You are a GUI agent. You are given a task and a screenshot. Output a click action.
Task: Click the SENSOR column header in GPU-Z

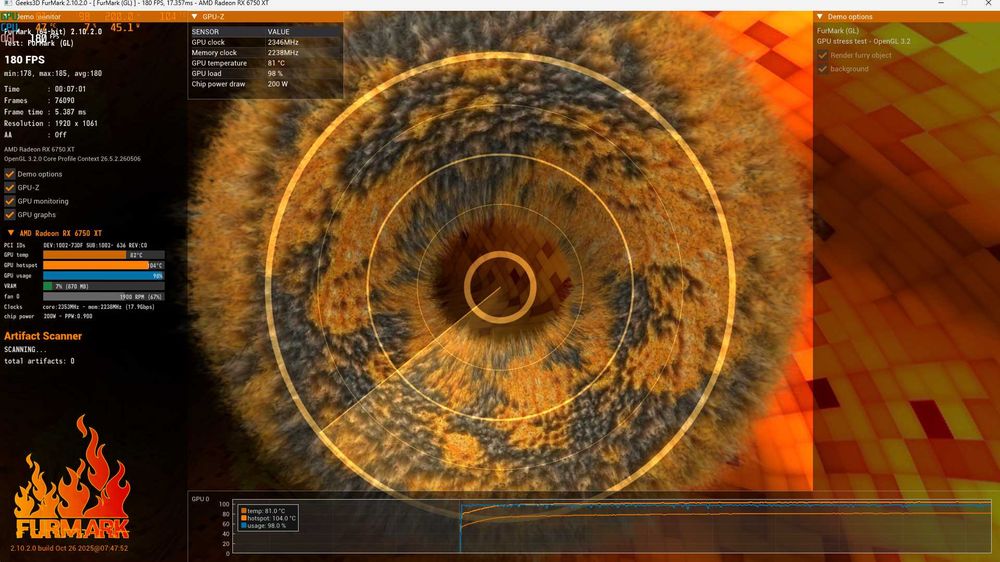pos(205,32)
